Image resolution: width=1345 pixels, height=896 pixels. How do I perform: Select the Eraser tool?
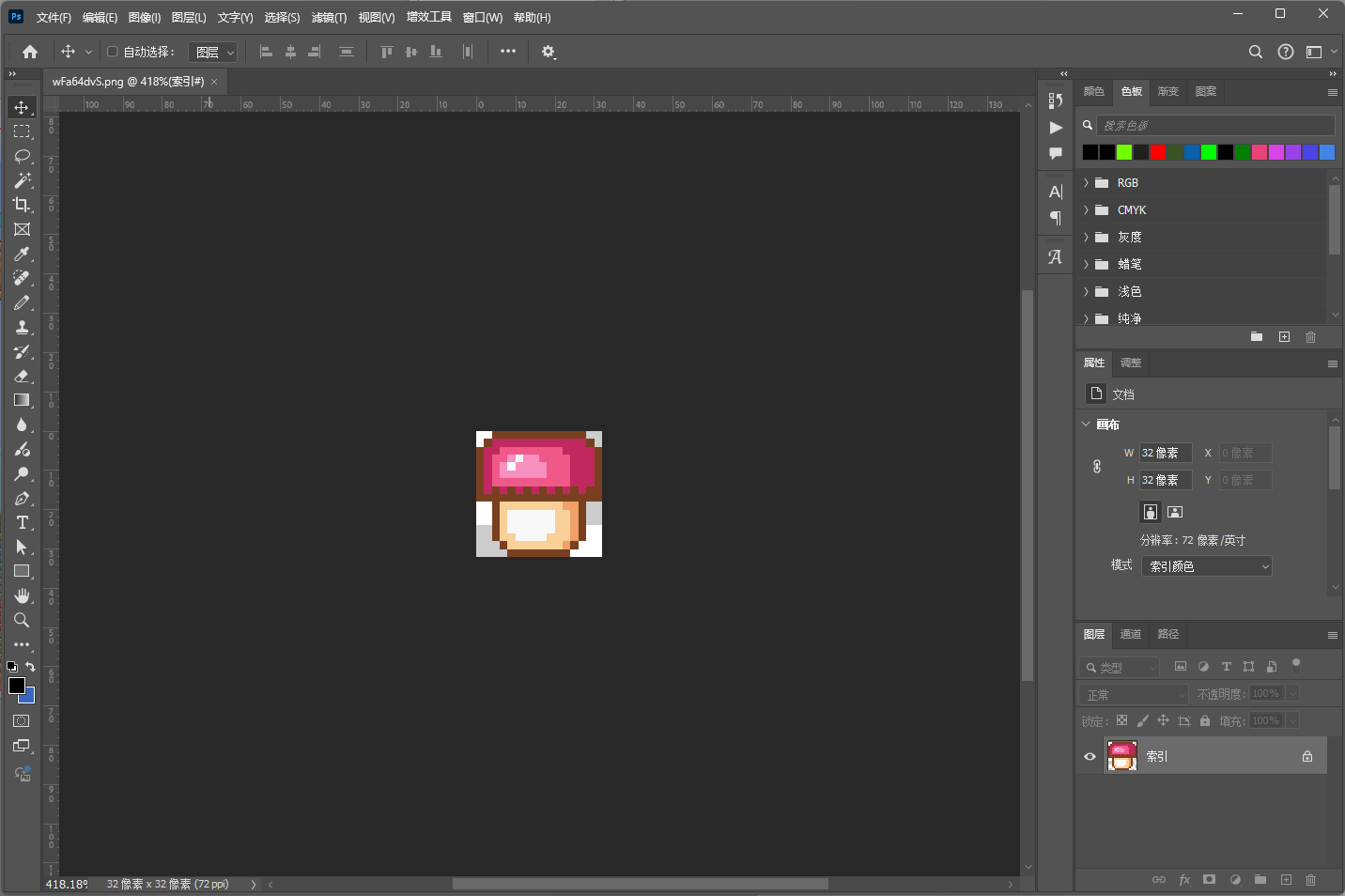click(x=22, y=376)
